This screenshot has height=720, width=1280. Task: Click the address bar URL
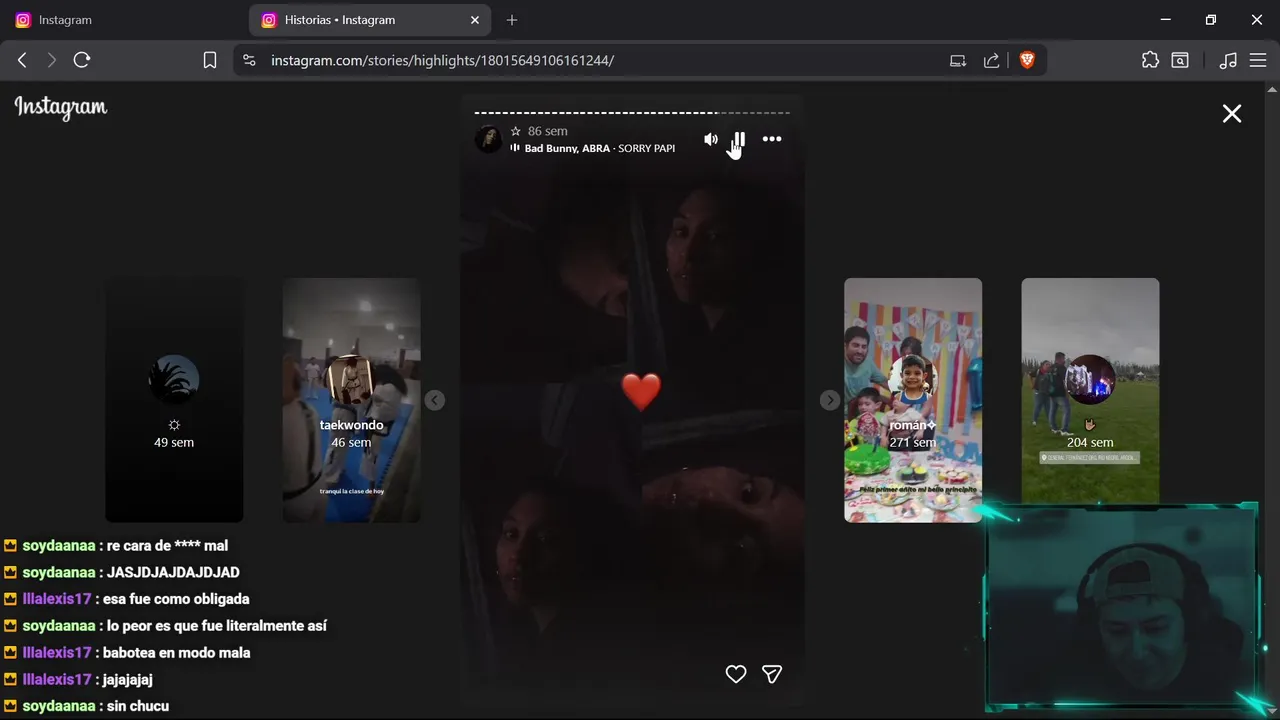(442, 60)
